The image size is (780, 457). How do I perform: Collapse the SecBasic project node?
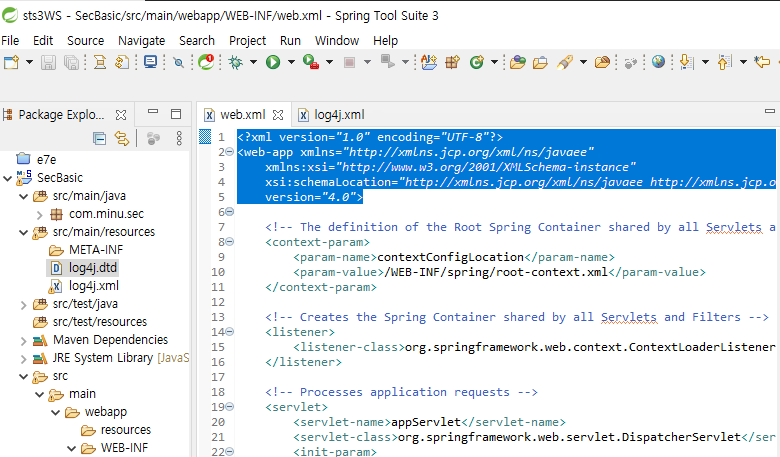coord(7,178)
